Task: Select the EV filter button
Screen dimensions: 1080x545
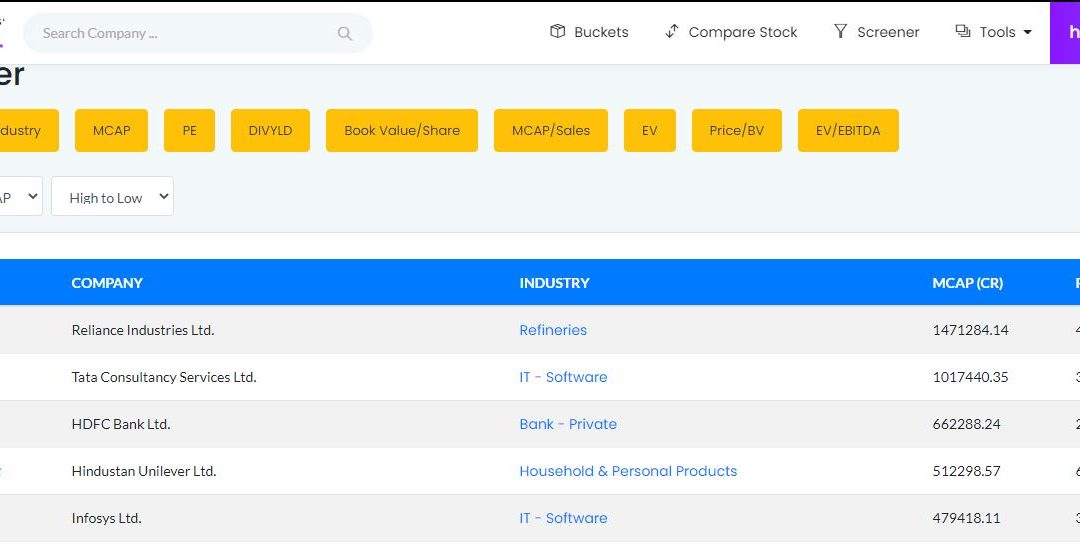Action: click(x=650, y=130)
